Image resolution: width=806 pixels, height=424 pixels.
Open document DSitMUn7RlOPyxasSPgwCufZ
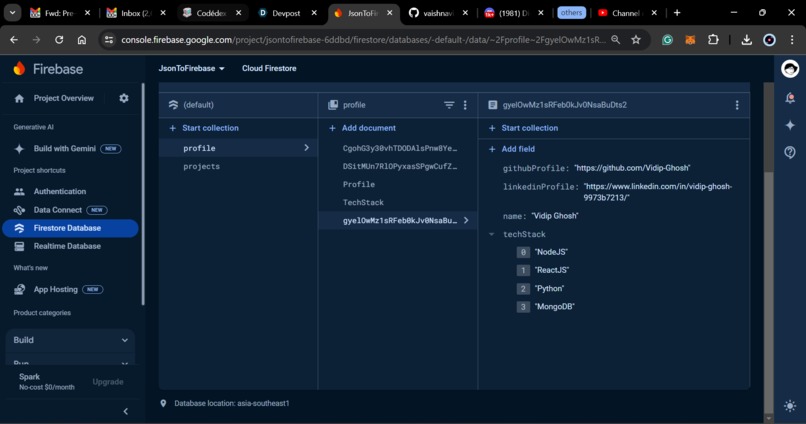click(x=399, y=167)
